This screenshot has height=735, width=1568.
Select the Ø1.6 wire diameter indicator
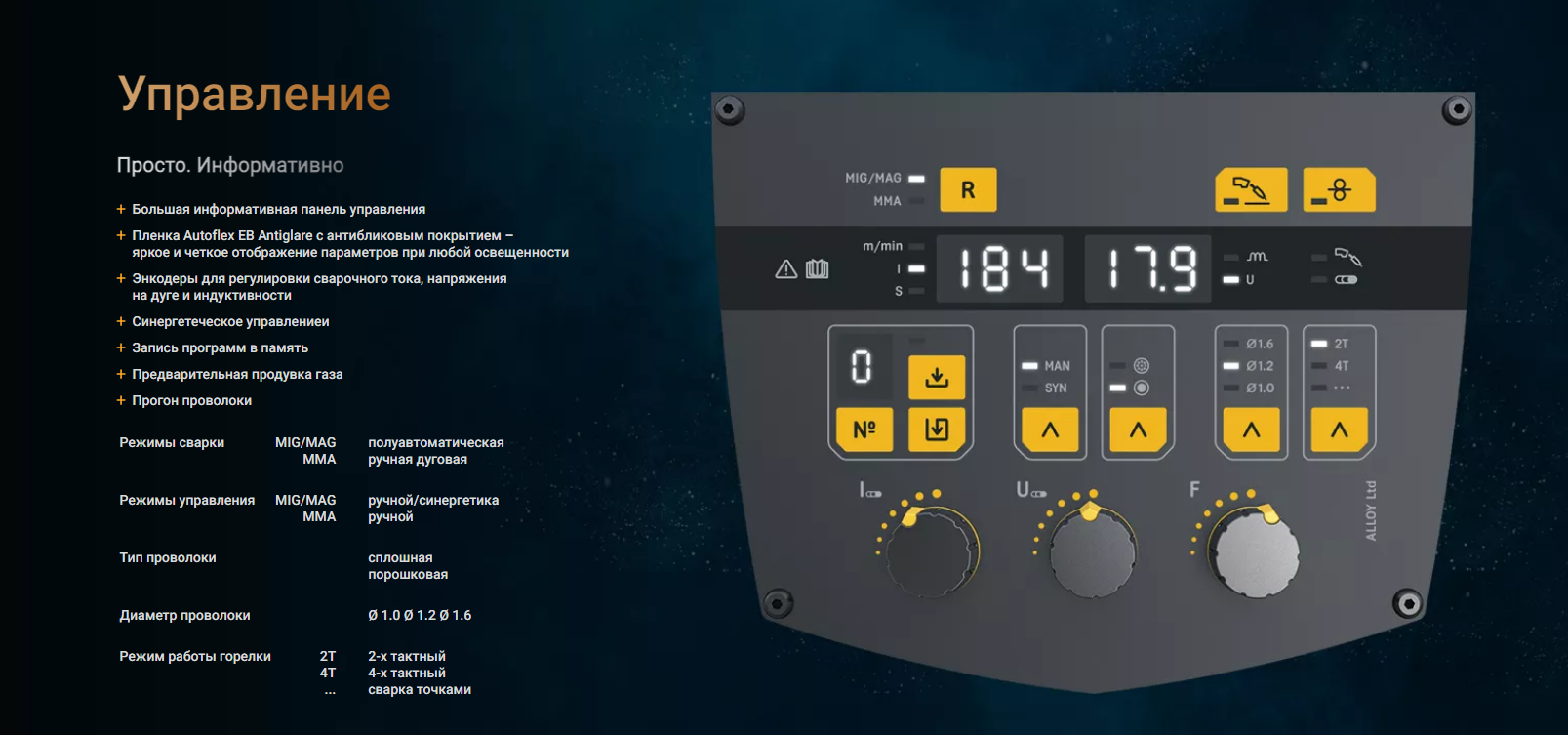[x=1259, y=344]
